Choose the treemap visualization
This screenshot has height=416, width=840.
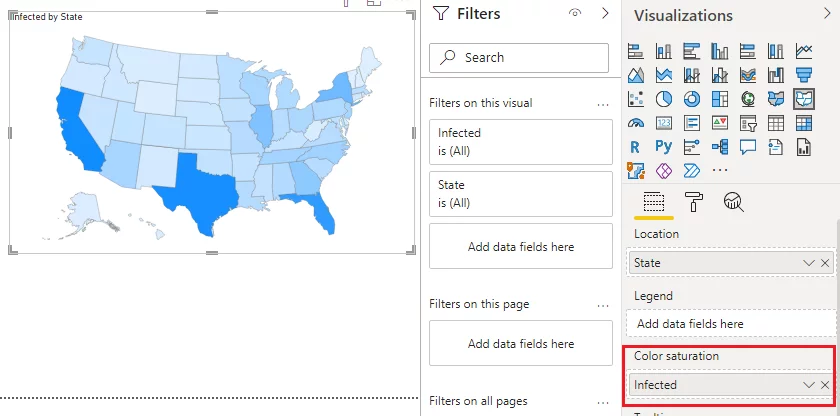[719, 99]
